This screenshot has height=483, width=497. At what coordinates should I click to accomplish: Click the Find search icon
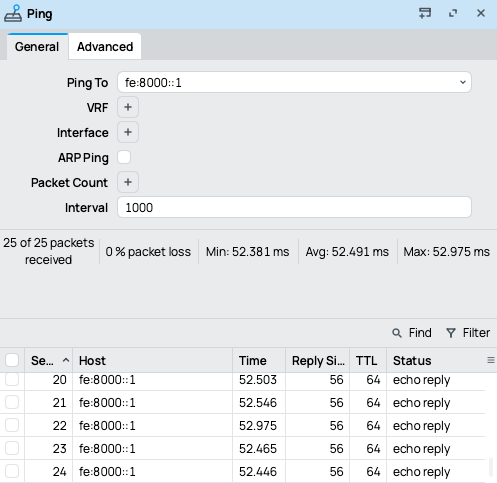(x=397, y=333)
